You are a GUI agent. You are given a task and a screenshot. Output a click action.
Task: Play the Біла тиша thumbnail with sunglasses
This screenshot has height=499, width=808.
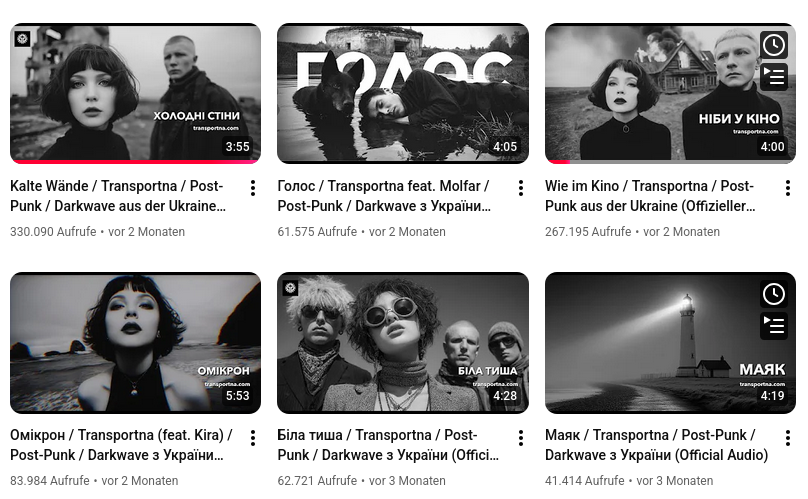click(403, 343)
